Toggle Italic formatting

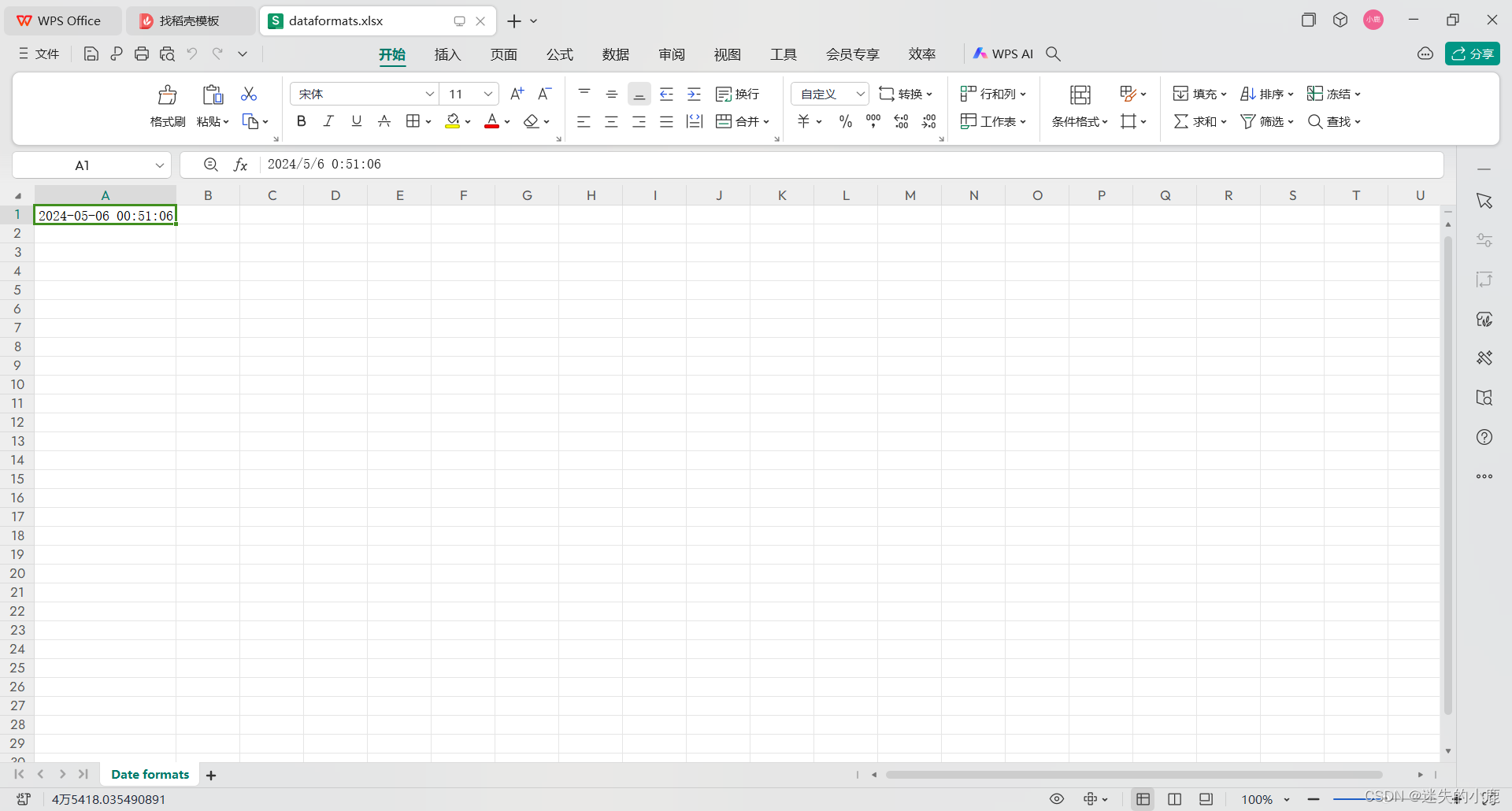[328, 121]
